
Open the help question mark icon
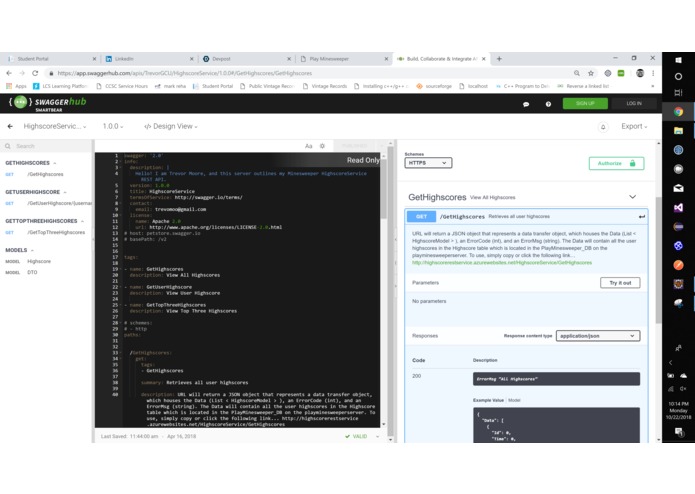click(x=548, y=104)
